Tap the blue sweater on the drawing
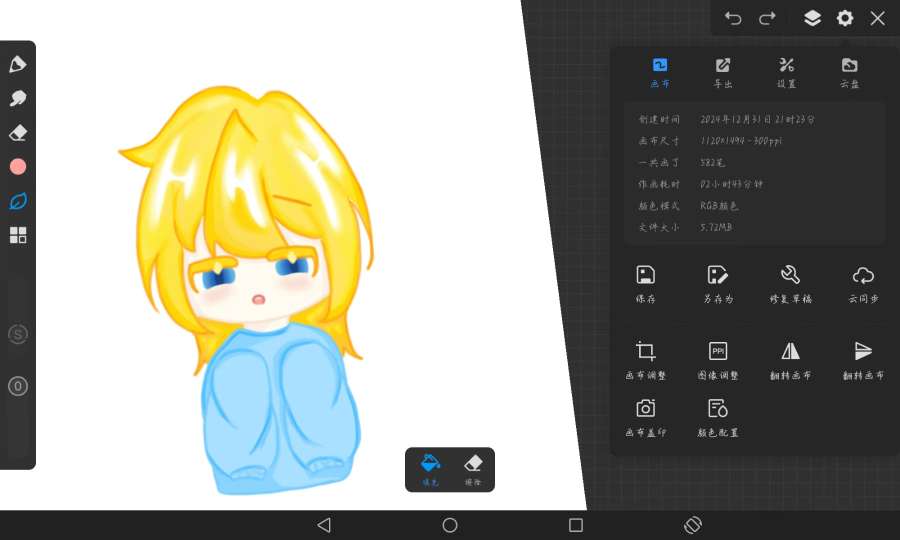900x540 pixels. (x=280, y=407)
